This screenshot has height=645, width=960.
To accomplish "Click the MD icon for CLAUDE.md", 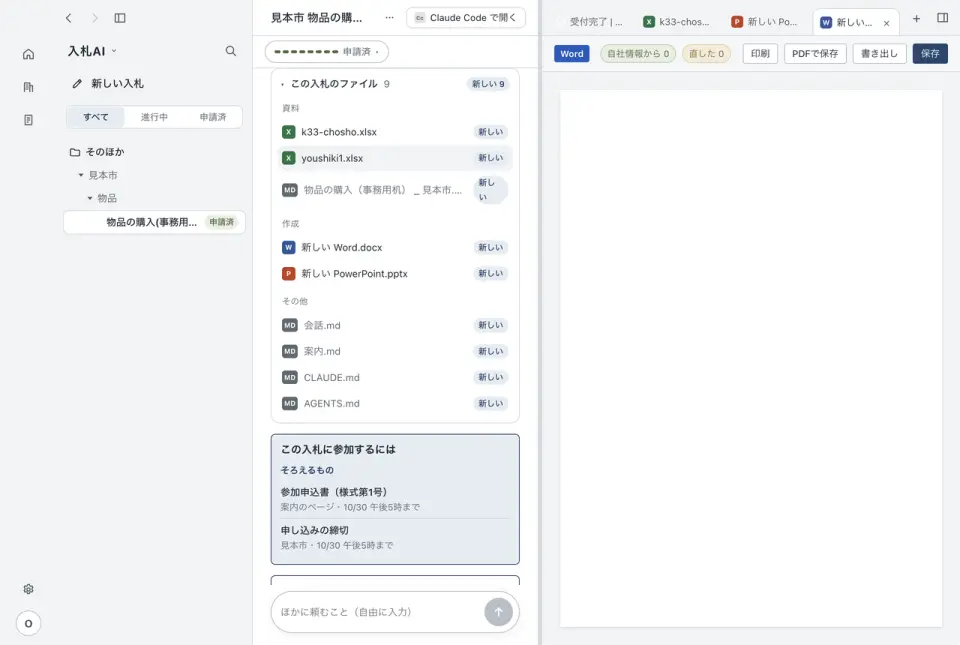I will [290, 378].
